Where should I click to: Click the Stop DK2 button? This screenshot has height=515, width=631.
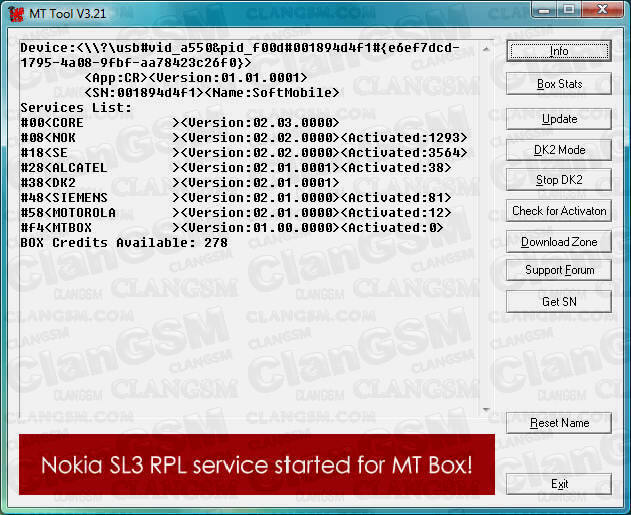tap(559, 180)
